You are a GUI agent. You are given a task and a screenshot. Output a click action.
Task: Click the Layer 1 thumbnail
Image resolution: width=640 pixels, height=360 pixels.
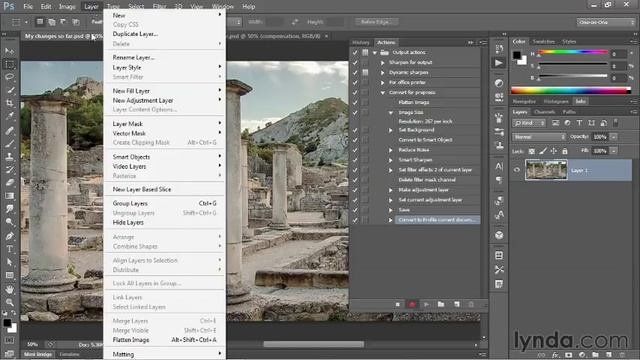(546, 170)
